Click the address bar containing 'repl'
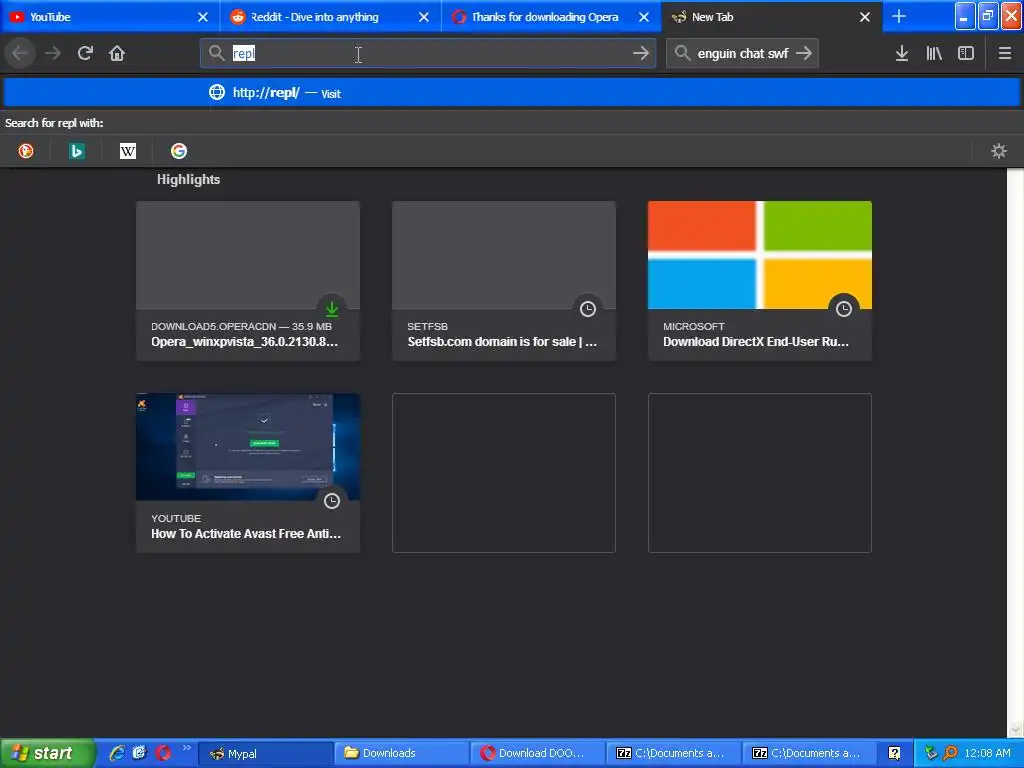Image resolution: width=1024 pixels, height=768 pixels. [x=428, y=53]
